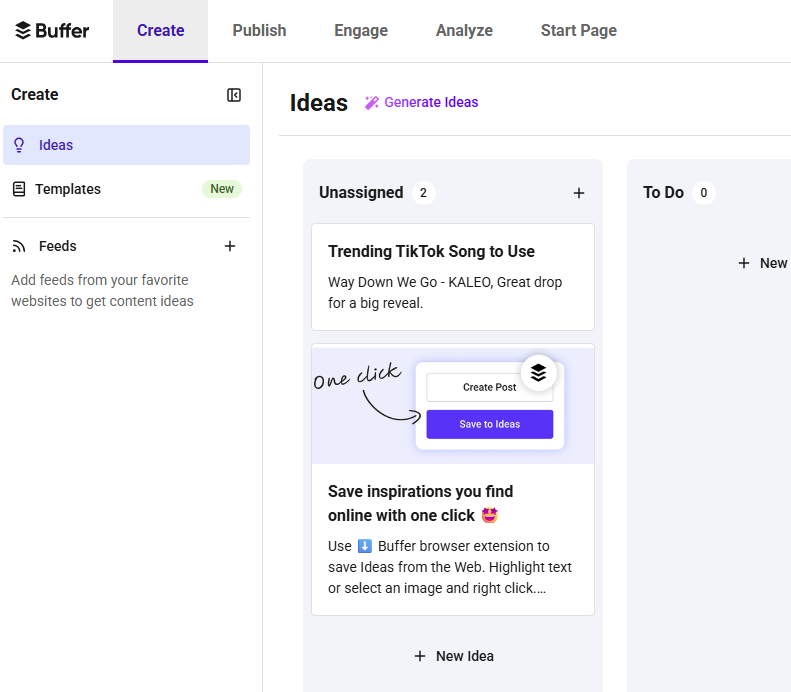The image size is (791, 692).
Task: Open the Trending TikTok Song idea card
Action: 452,276
